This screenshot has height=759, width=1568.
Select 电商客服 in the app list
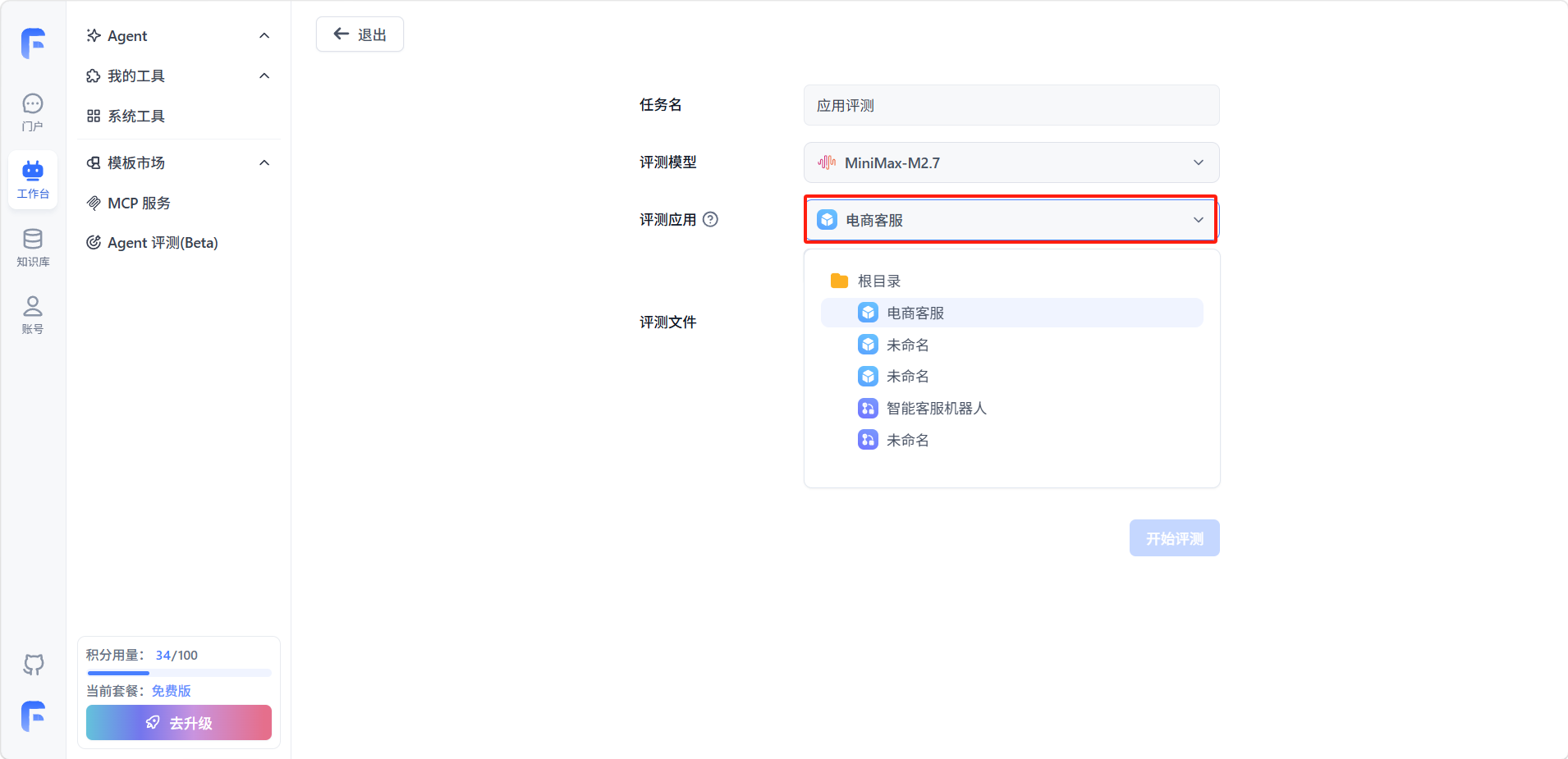[x=1011, y=313]
